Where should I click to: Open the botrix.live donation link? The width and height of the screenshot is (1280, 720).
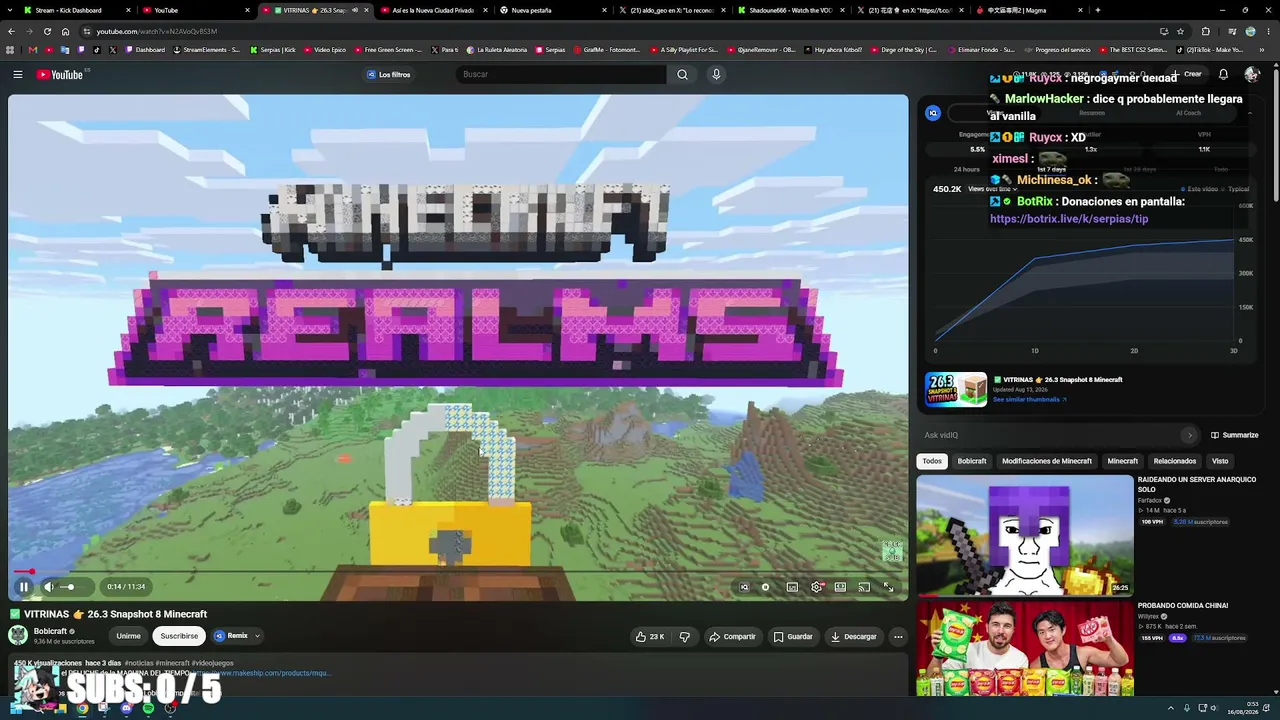point(1069,219)
